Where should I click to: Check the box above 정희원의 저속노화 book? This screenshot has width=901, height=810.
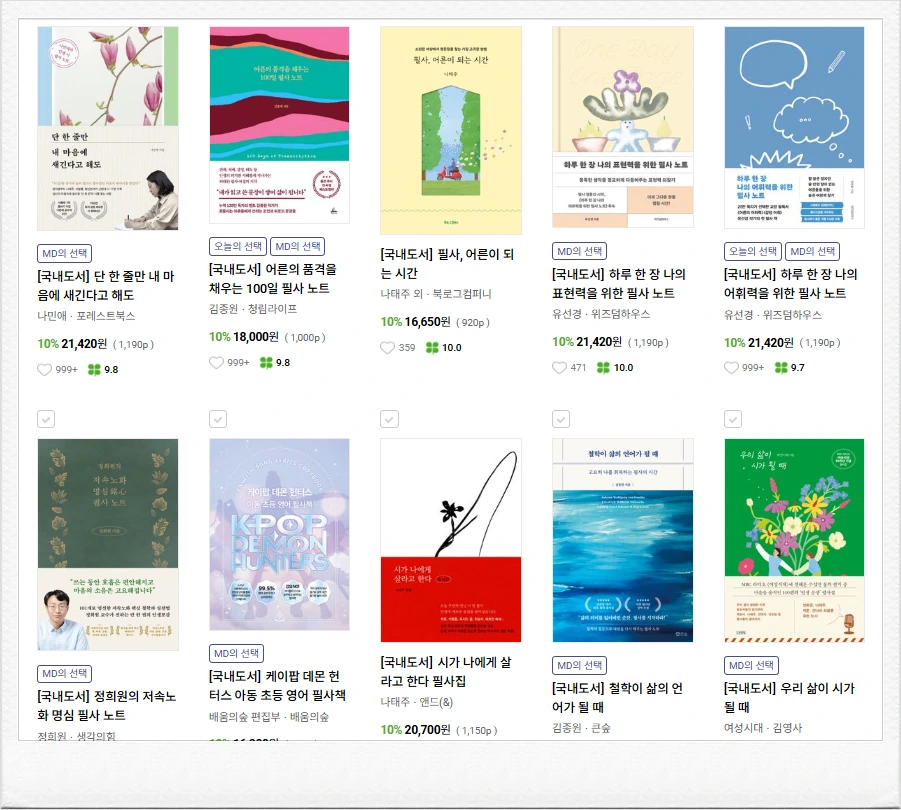46,419
